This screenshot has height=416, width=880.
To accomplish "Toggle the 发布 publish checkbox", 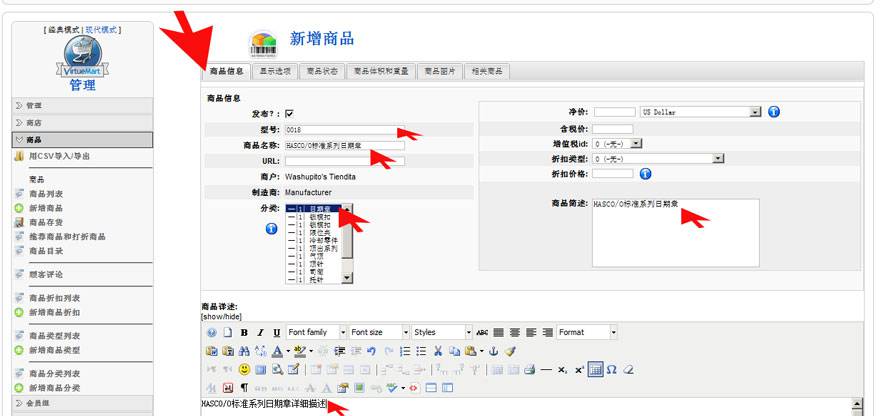I will click(x=290, y=113).
